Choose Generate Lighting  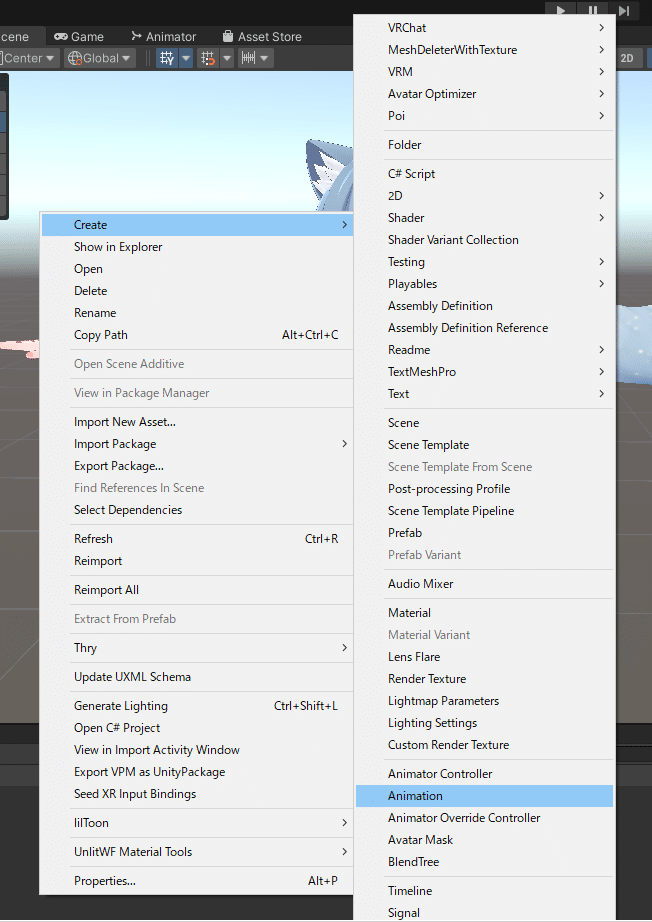click(198, 706)
